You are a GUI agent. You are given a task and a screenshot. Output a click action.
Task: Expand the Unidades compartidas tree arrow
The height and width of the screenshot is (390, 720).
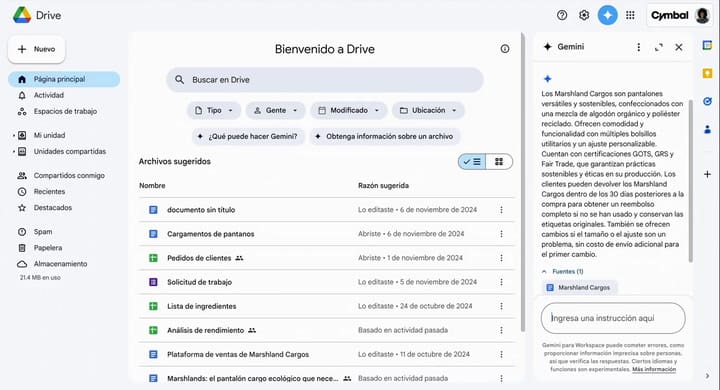point(14,152)
